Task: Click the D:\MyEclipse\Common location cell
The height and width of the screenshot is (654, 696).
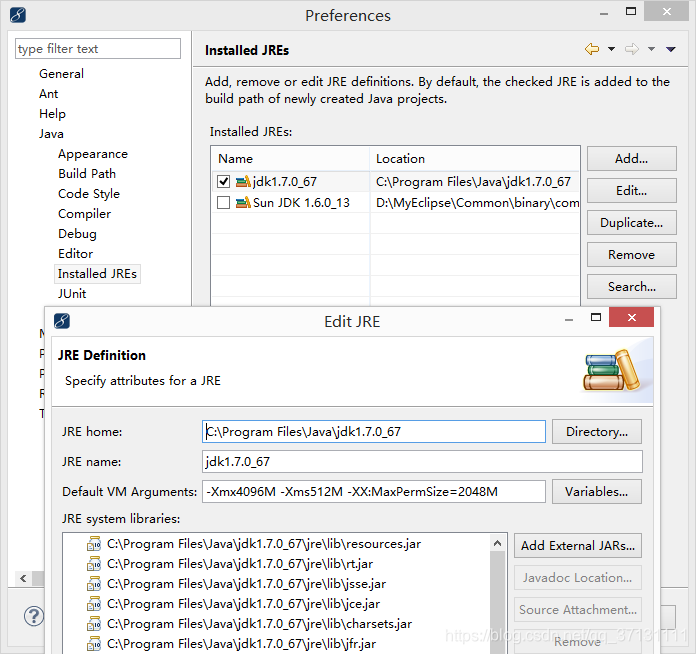Action: pyautogui.click(x=477, y=203)
